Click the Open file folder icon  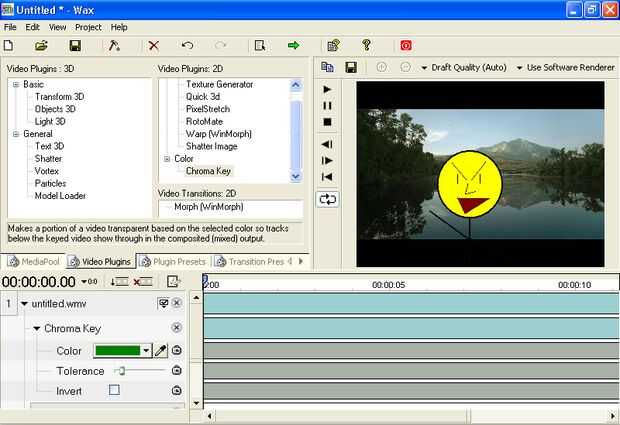[x=41, y=46]
